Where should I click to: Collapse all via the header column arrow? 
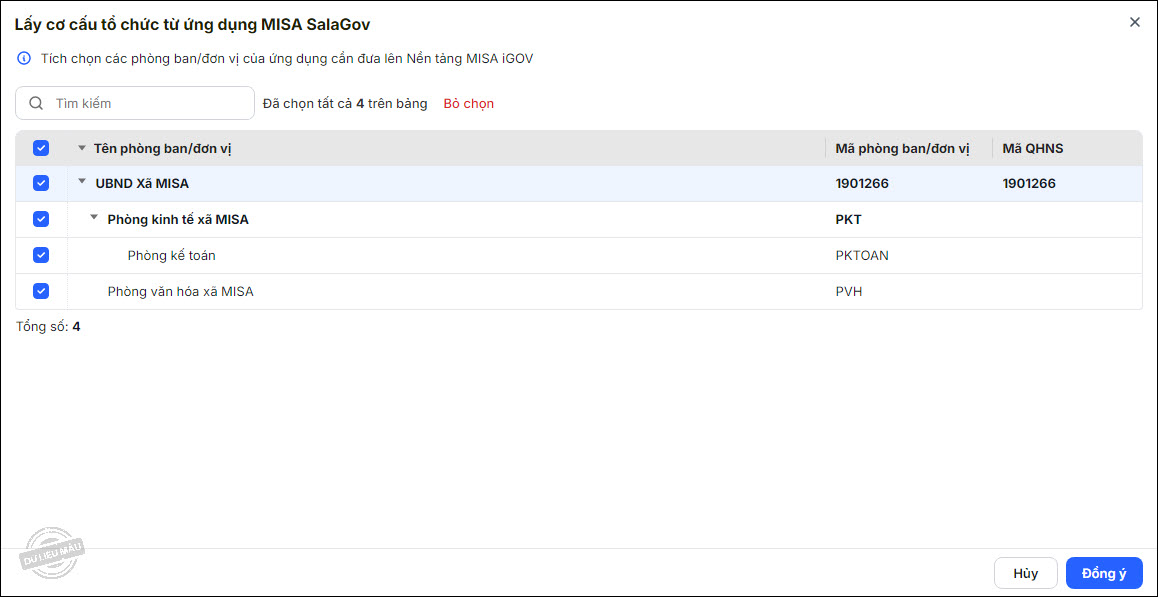click(82, 148)
